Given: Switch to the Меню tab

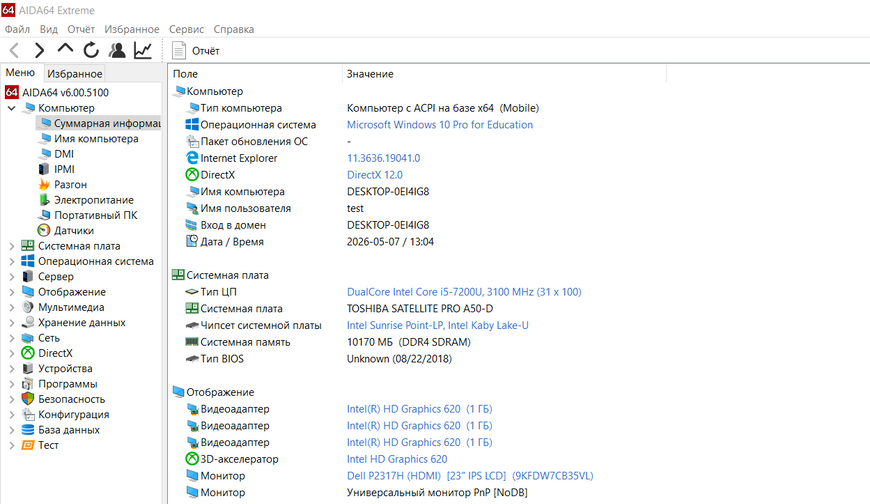Looking at the screenshot, I should pos(21,73).
